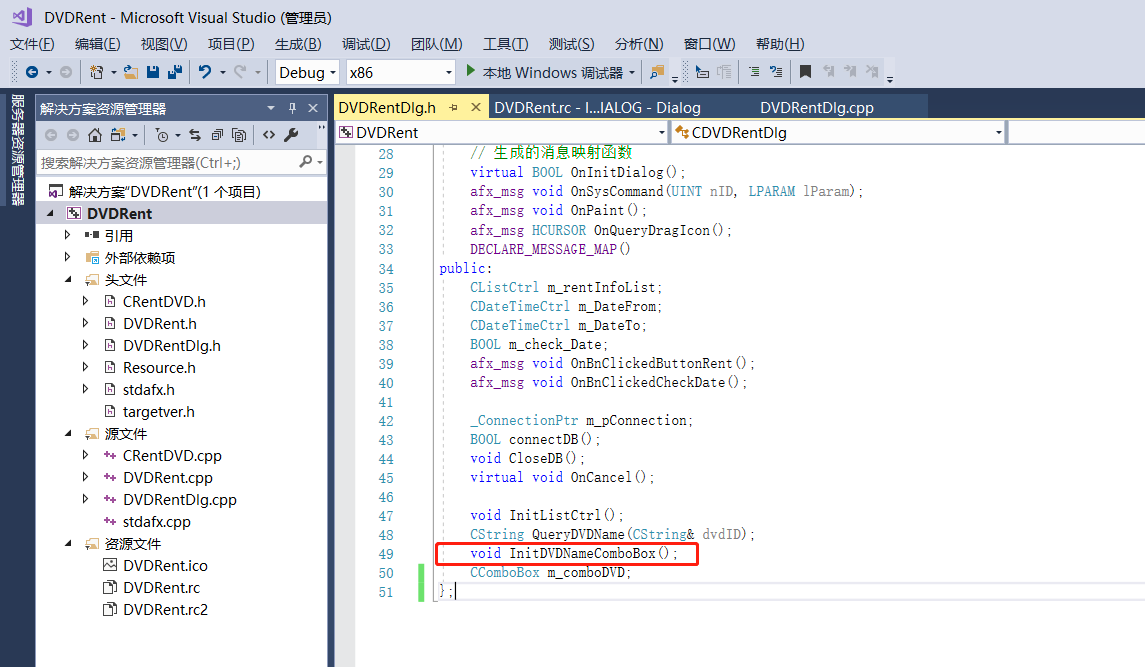Image resolution: width=1145 pixels, height=667 pixels.
Task: Click the Pending Changes Filter clock icon
Action: point(162,135)
